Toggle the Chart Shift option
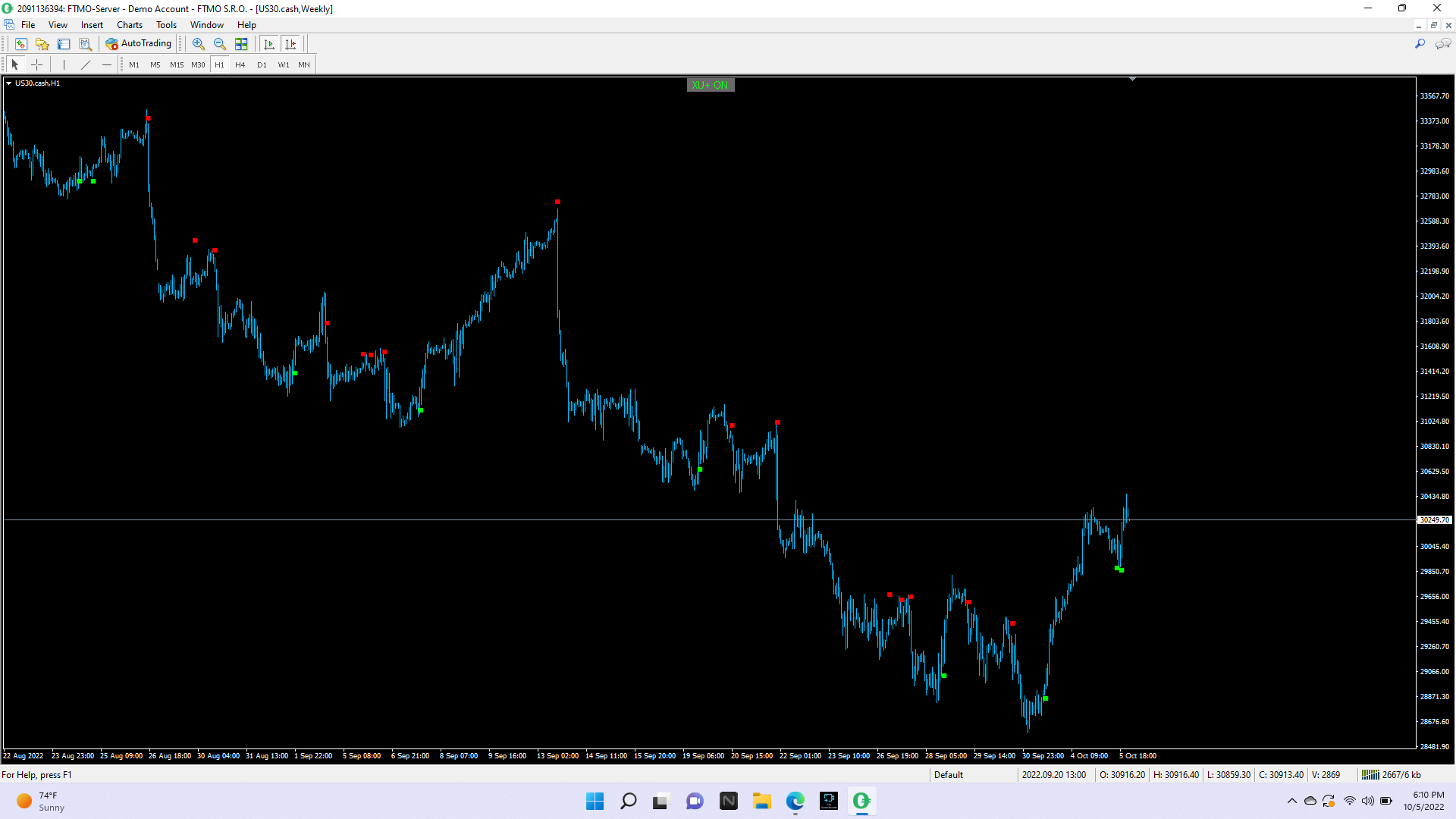The width and height of the screenshot is (1456, 819). pyautogui.click(x=290, y=44)
